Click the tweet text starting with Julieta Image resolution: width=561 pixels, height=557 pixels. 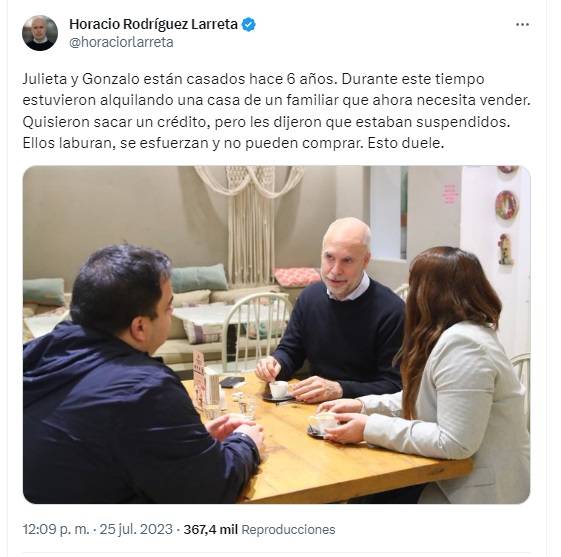tap(276, 111)
